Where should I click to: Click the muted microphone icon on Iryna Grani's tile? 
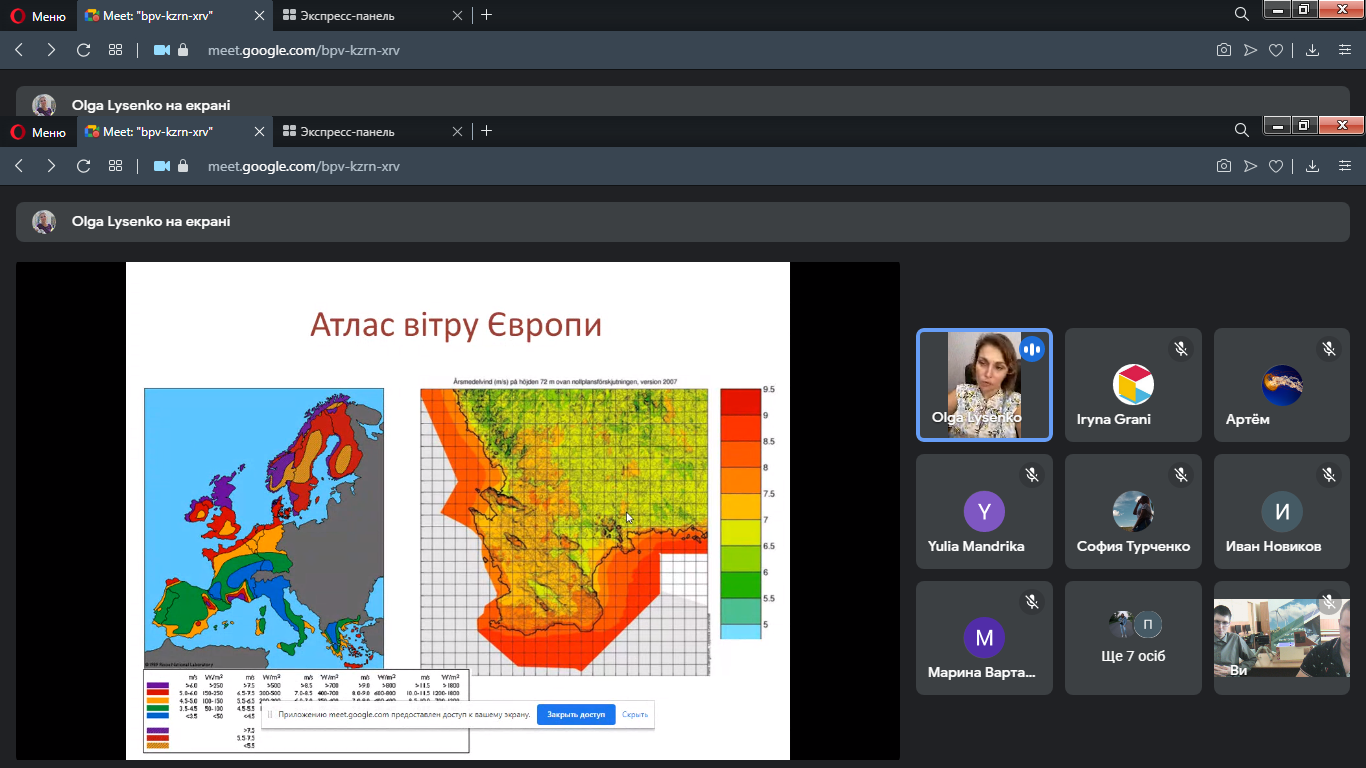click(1180, 349)
